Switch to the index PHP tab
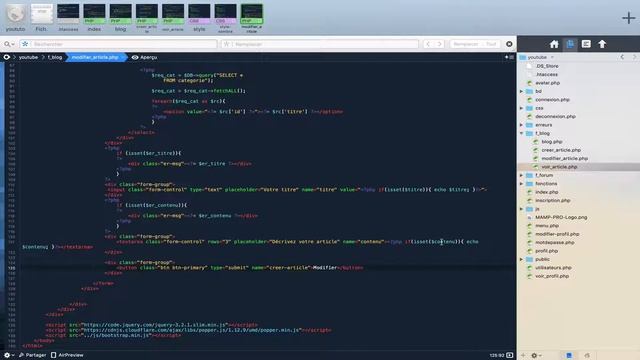This screenshot has width=640, height=360. point(94,18)
